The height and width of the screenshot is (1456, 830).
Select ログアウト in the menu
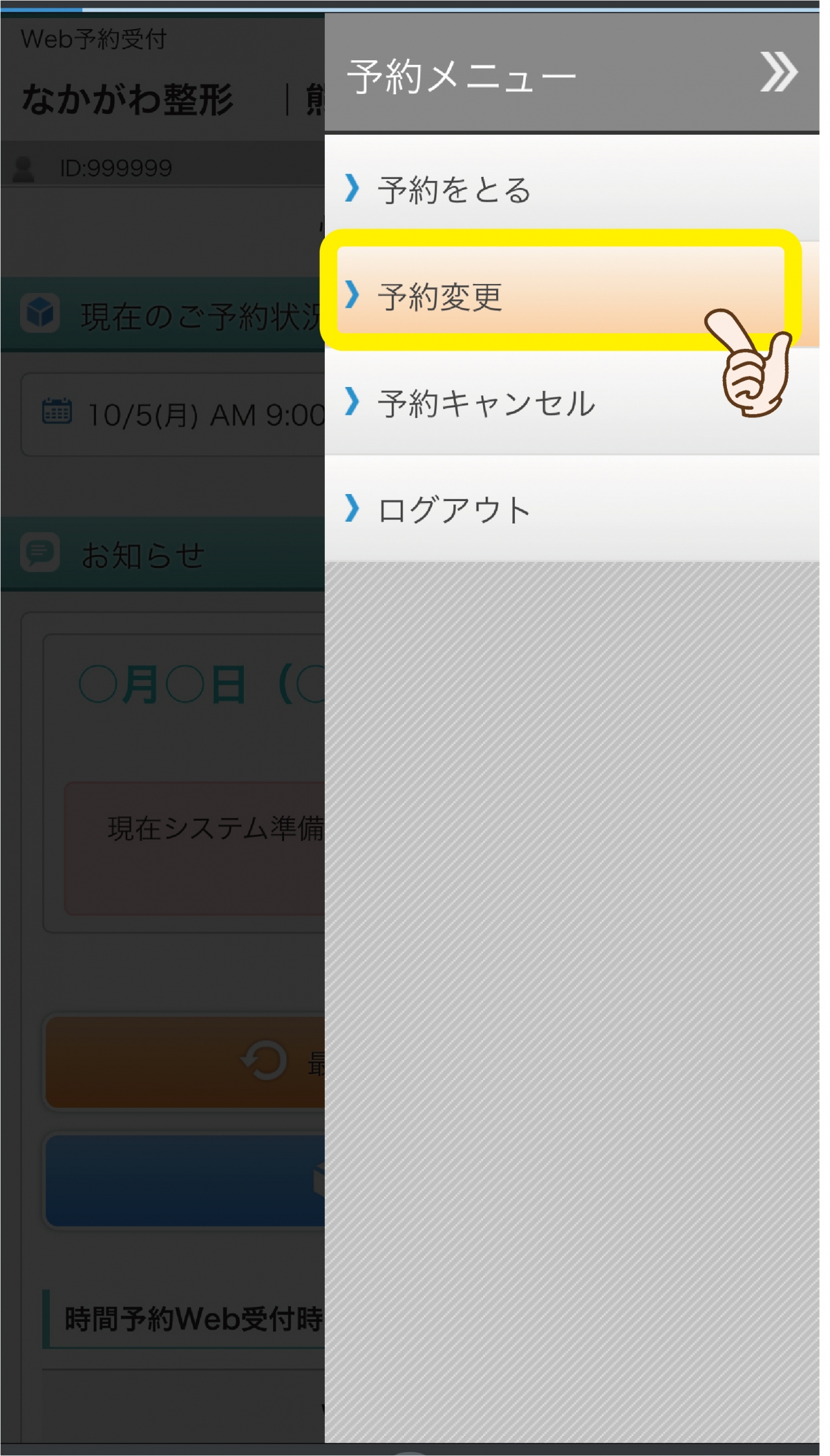click(572, 509)
